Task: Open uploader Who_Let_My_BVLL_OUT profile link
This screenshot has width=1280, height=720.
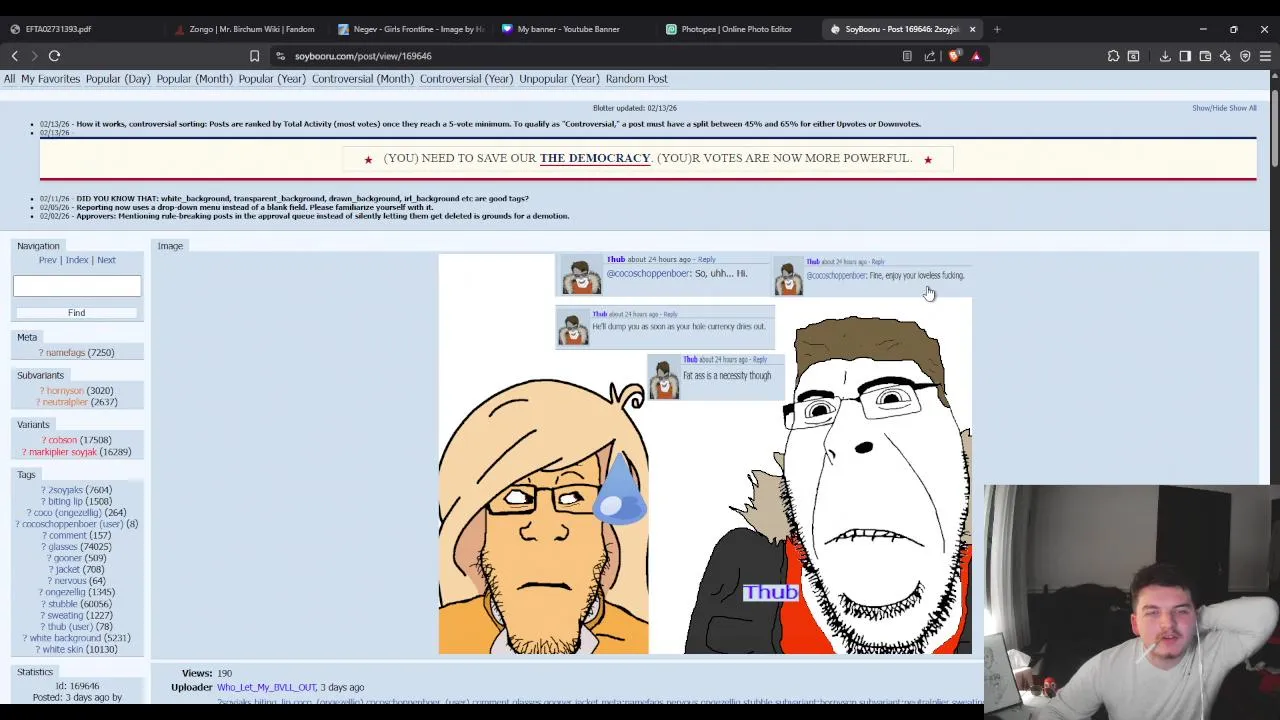Action: [266, 688]
